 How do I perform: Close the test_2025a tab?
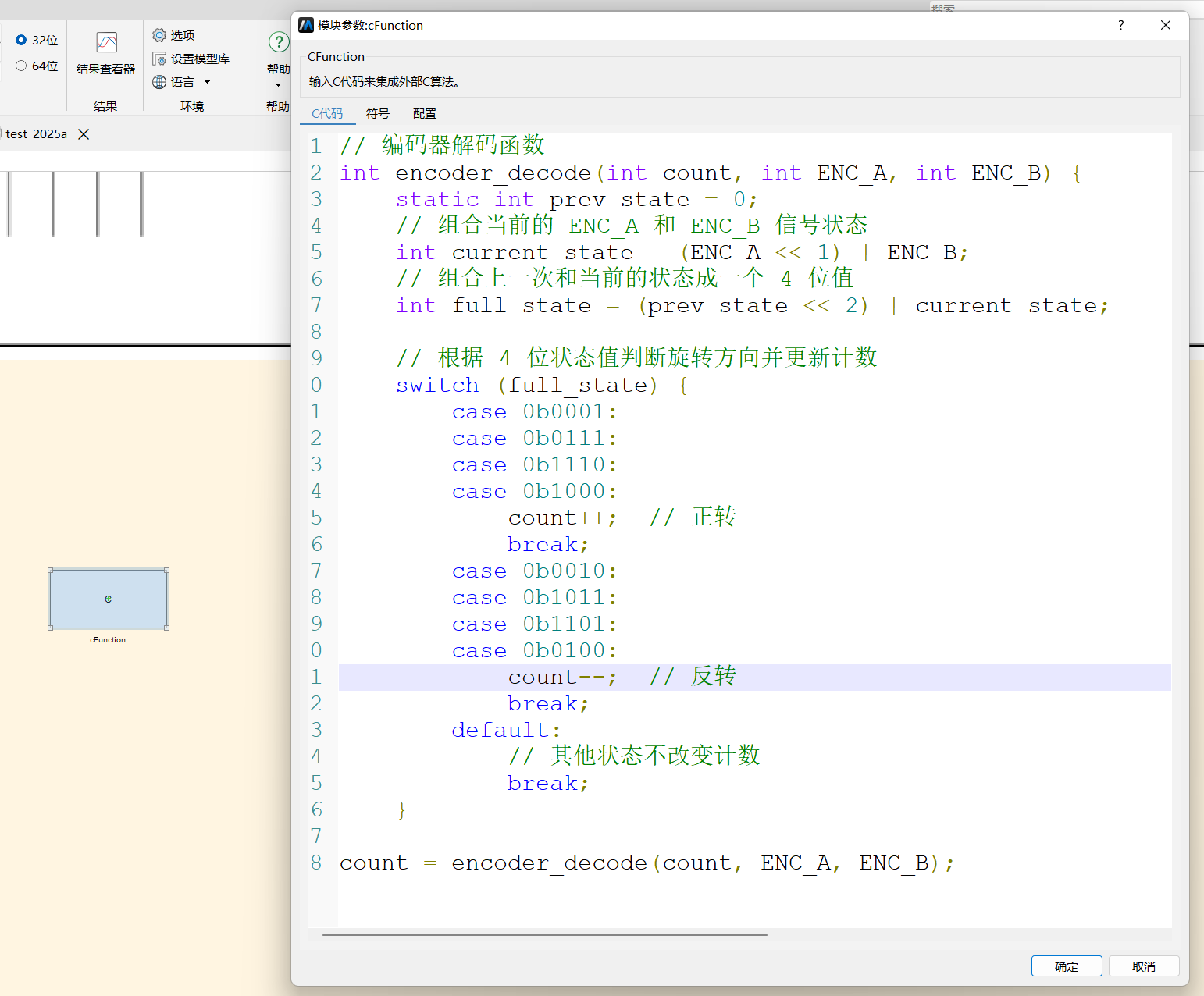click(84, 134)
